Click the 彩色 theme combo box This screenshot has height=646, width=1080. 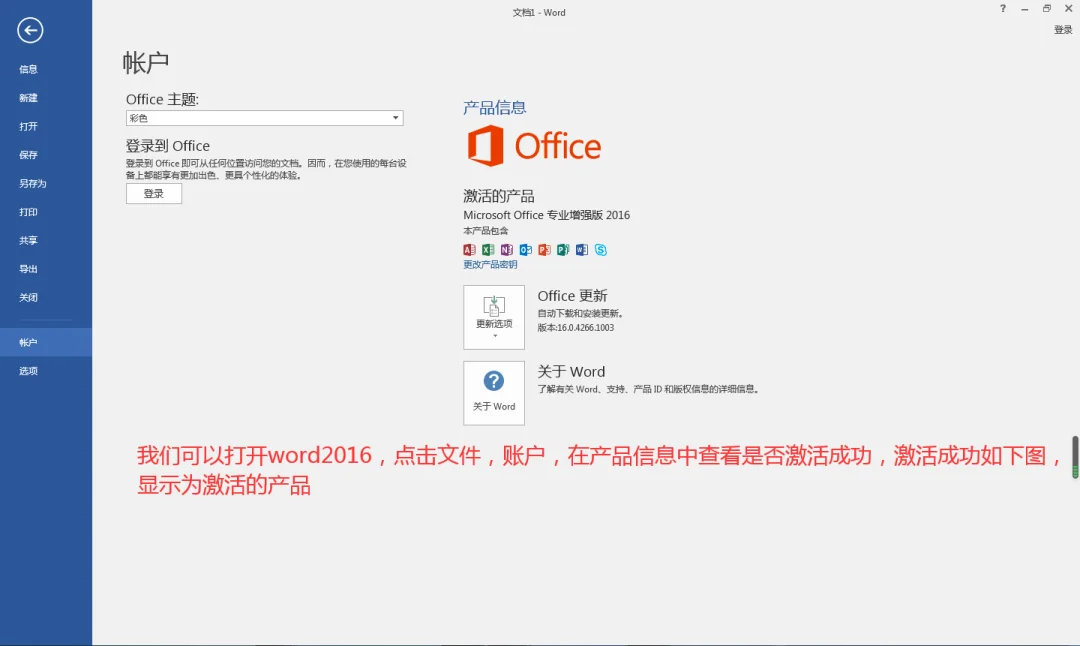pyautogui.click(x=264, y=118)
